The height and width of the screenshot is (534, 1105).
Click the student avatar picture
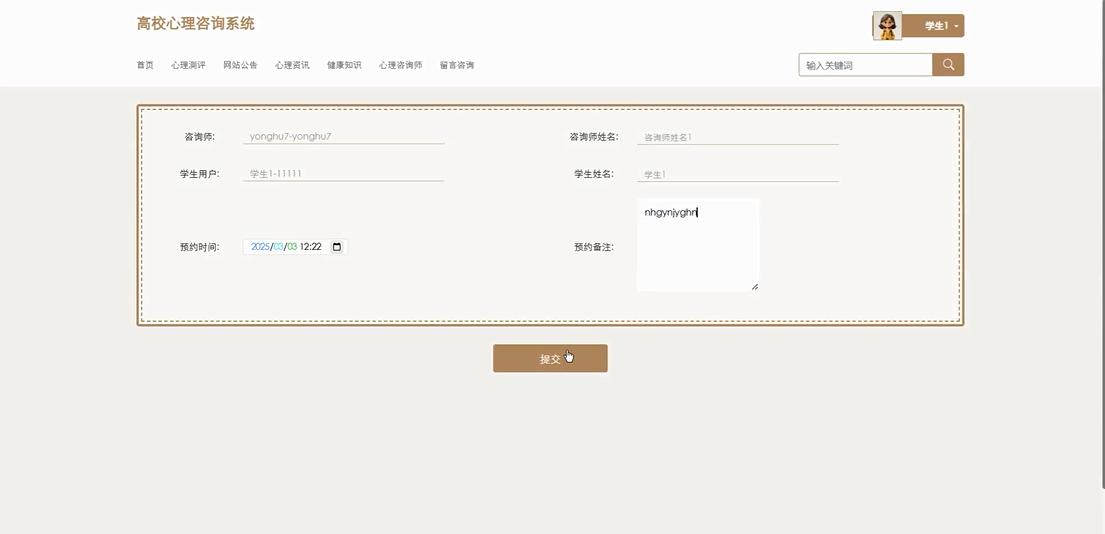[x=886, y=26]
